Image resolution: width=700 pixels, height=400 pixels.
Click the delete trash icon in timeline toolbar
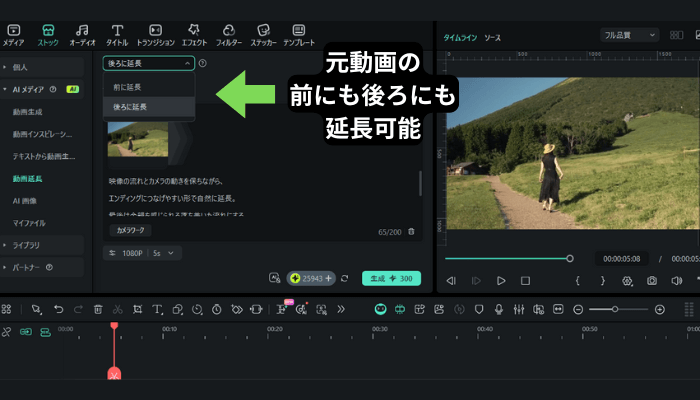pos(97,310)
